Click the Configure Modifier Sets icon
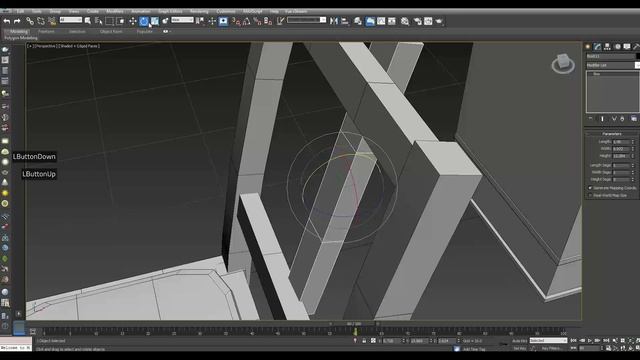Image resolution: width=640 pixels, height=360 pixels. click(x=634, y=119)
